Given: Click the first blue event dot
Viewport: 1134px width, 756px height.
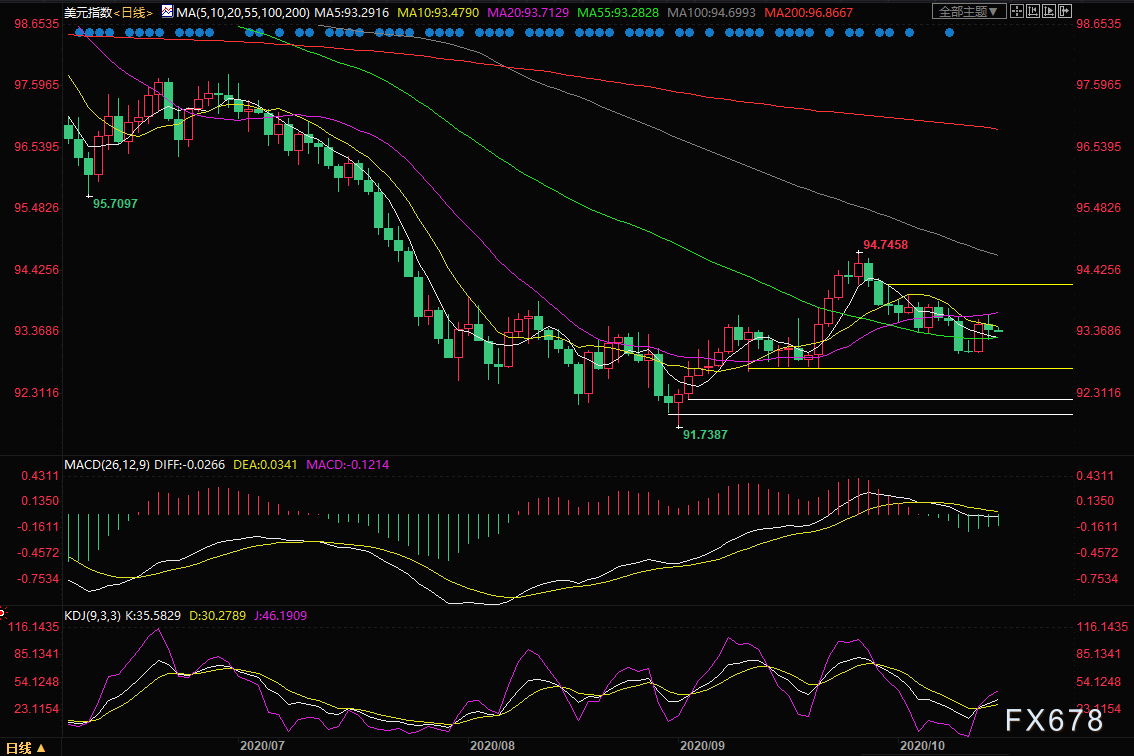Looking at the screenshot, I should tap(80, 33).
